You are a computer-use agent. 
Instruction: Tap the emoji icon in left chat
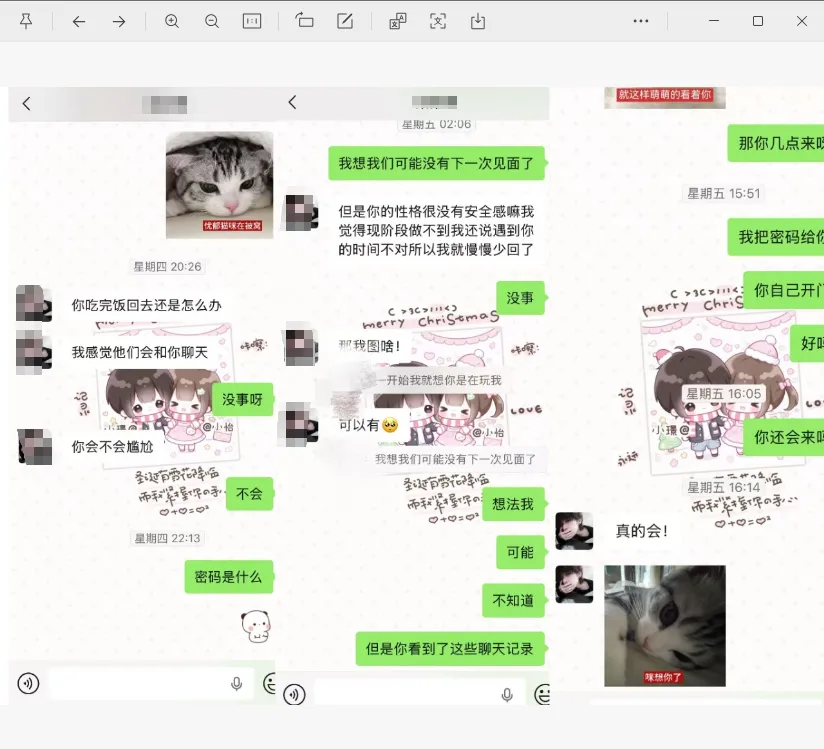[x=269, y=683]
